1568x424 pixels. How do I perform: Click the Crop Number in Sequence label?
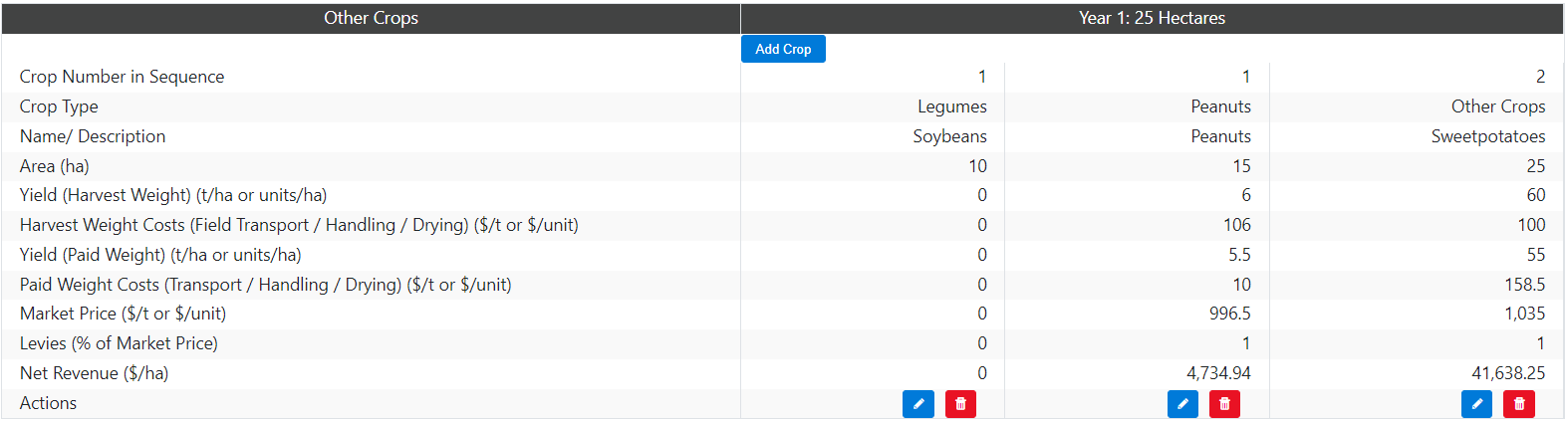tap(122, 77)
